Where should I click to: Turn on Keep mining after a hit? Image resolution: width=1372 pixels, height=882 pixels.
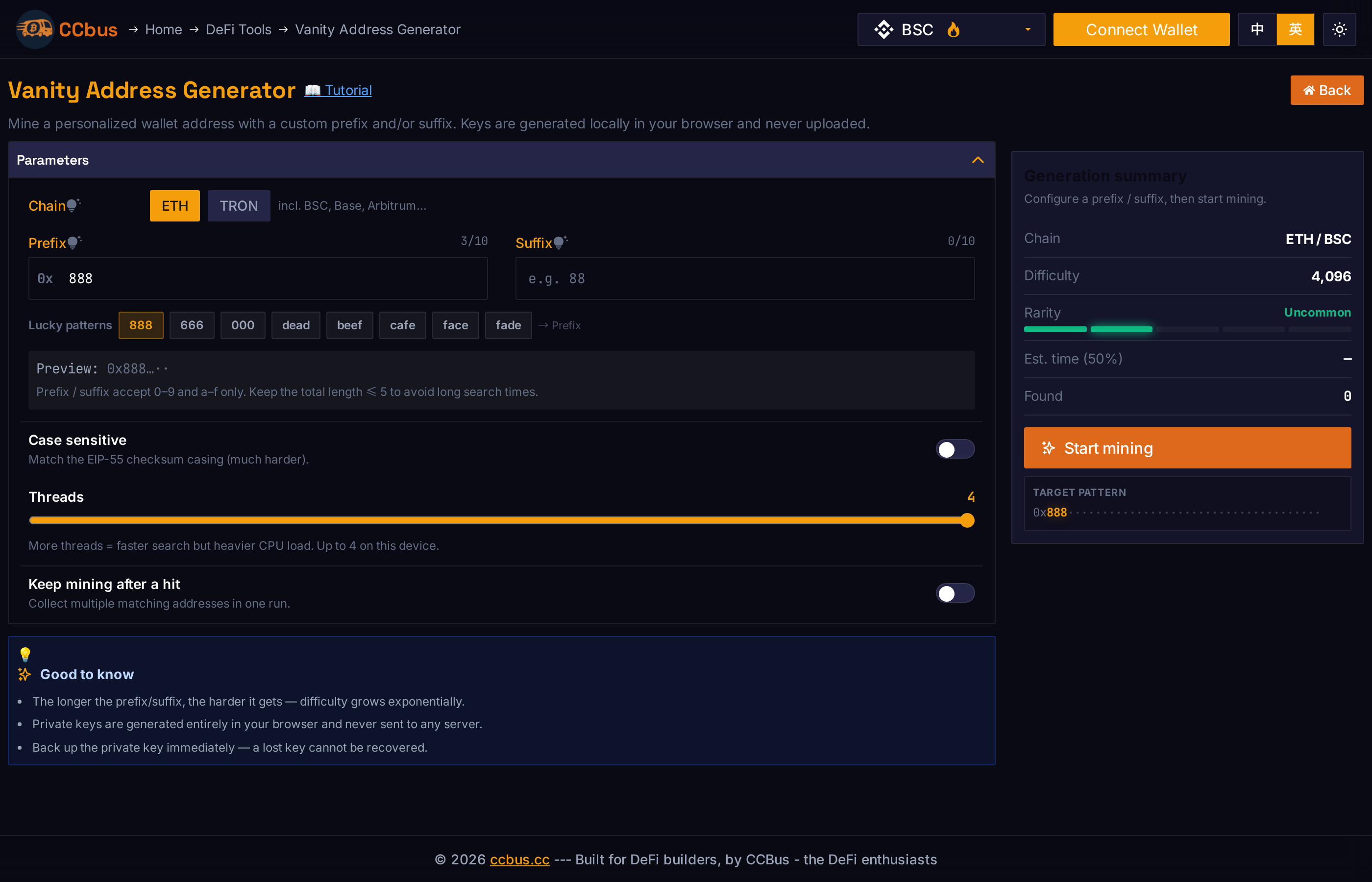[x=955, y=593]
